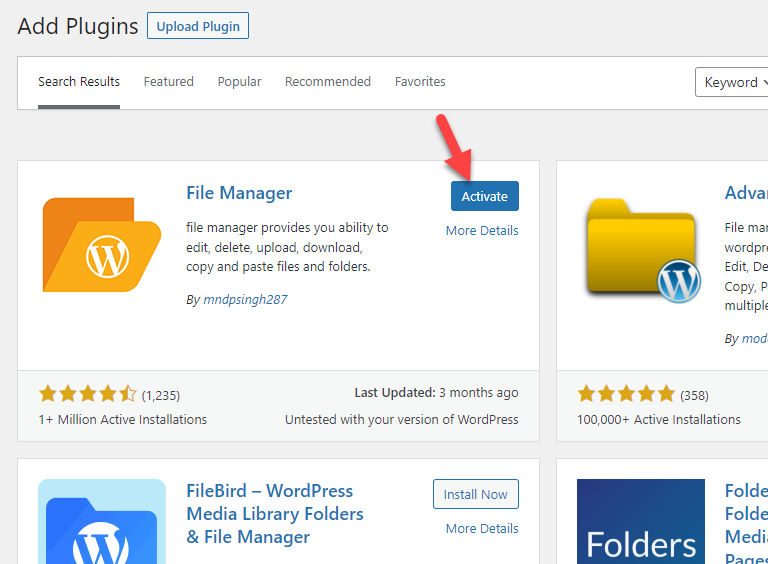This screenshot has height=564, width=768.
Task: Click '100,000+ Active Installations' text
Action: click(x=659, y=420)
